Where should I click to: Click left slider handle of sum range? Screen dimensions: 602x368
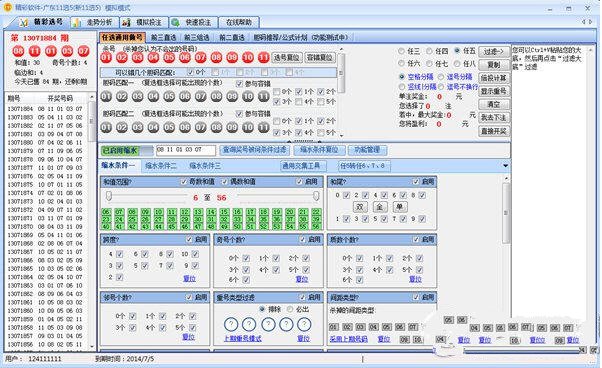click(x=109, y=196)
